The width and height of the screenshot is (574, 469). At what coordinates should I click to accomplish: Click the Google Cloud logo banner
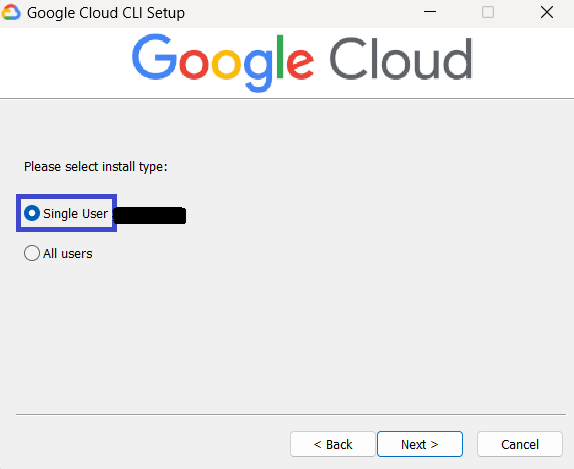coord(302,63)
